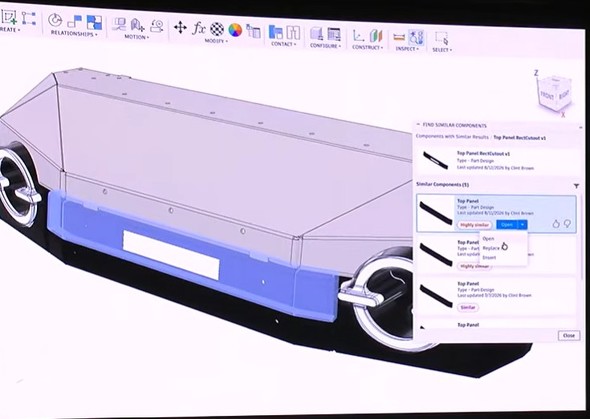
Task: Click the Top Panel RectCutout v1 thumbnail
Action: 435,160
